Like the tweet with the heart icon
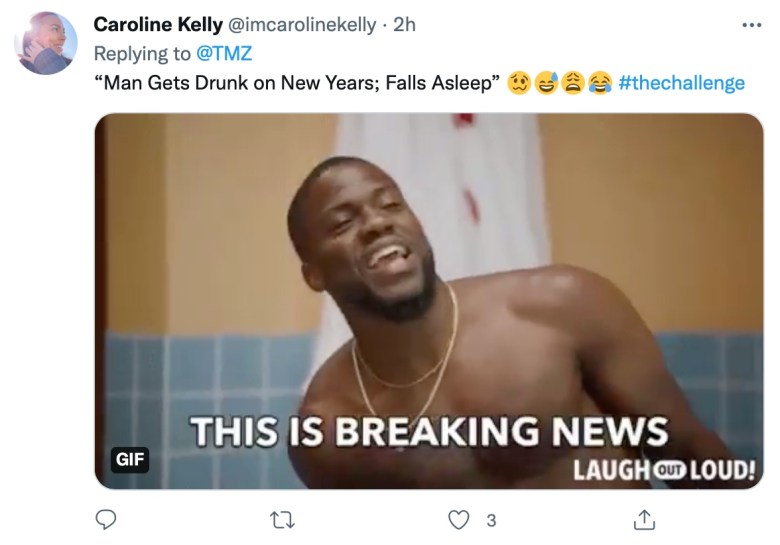Screen dimensions: 780x545 [458, 519]
